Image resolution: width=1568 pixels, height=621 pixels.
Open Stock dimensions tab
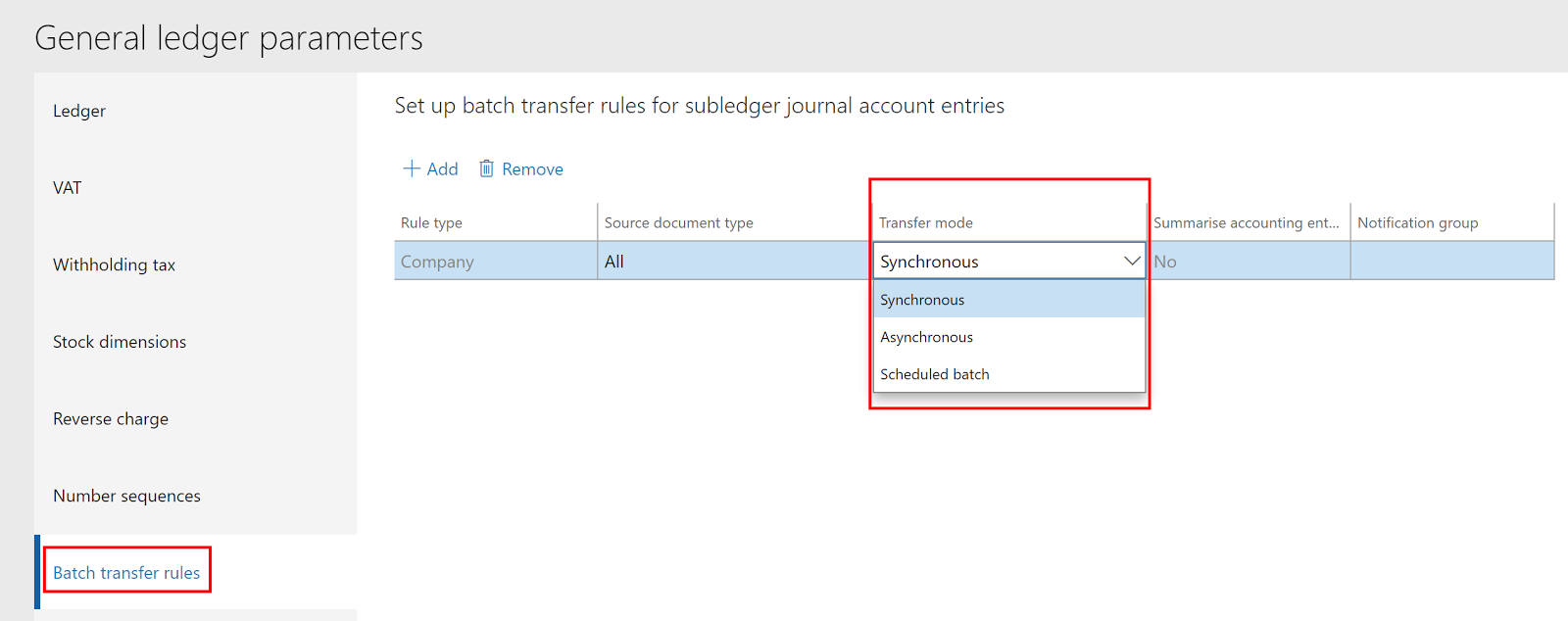point(120,342)
